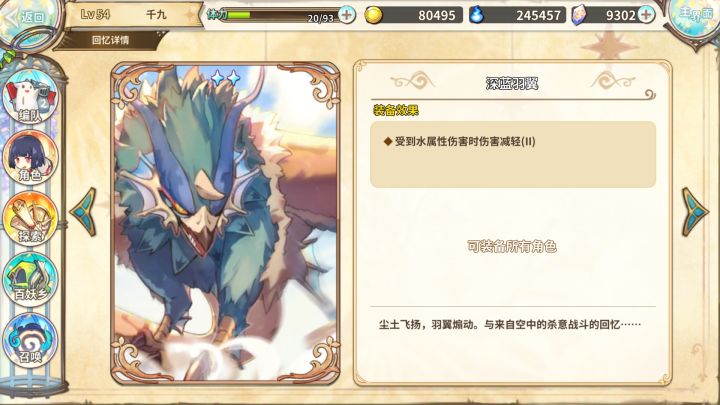Open the 角色 character menu
This screenshot has height=405, width=720.
click(x=30, y=157)
